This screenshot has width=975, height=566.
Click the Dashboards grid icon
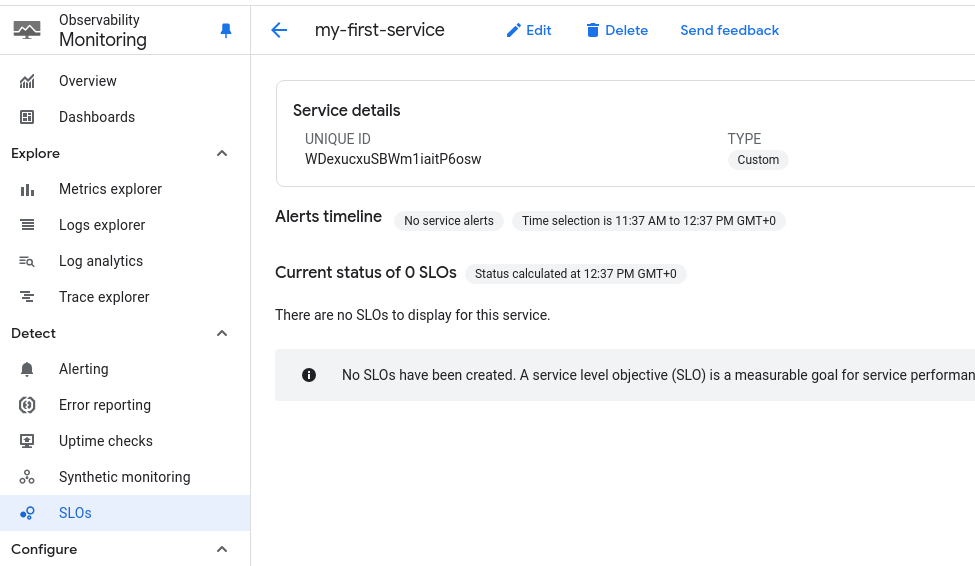coord(27,117)
